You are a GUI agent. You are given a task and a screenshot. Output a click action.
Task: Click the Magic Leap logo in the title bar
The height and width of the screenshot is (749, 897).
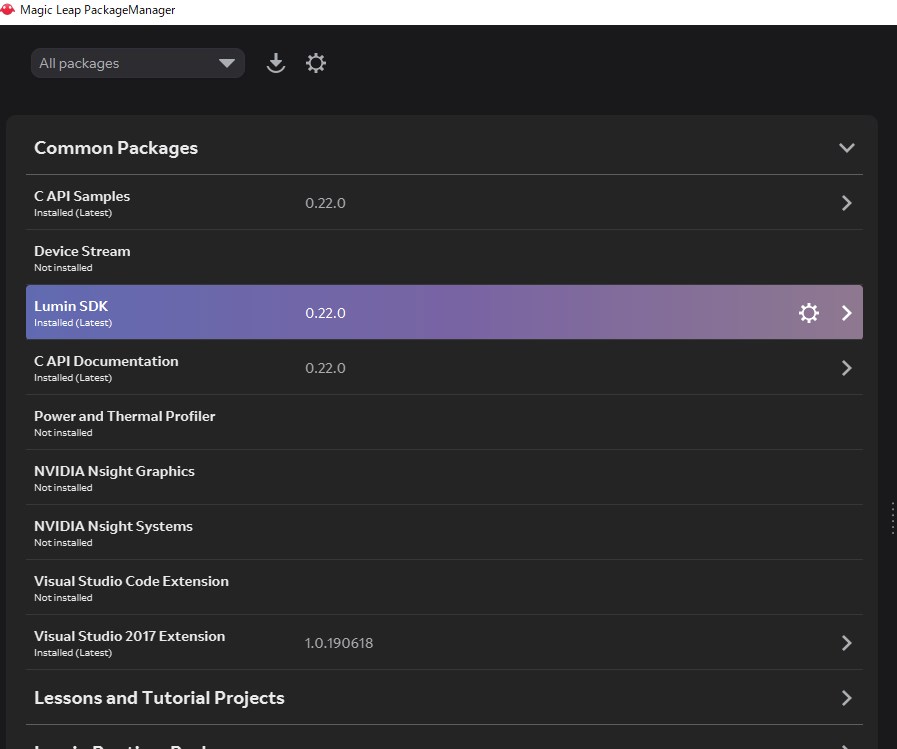[7, 10]
